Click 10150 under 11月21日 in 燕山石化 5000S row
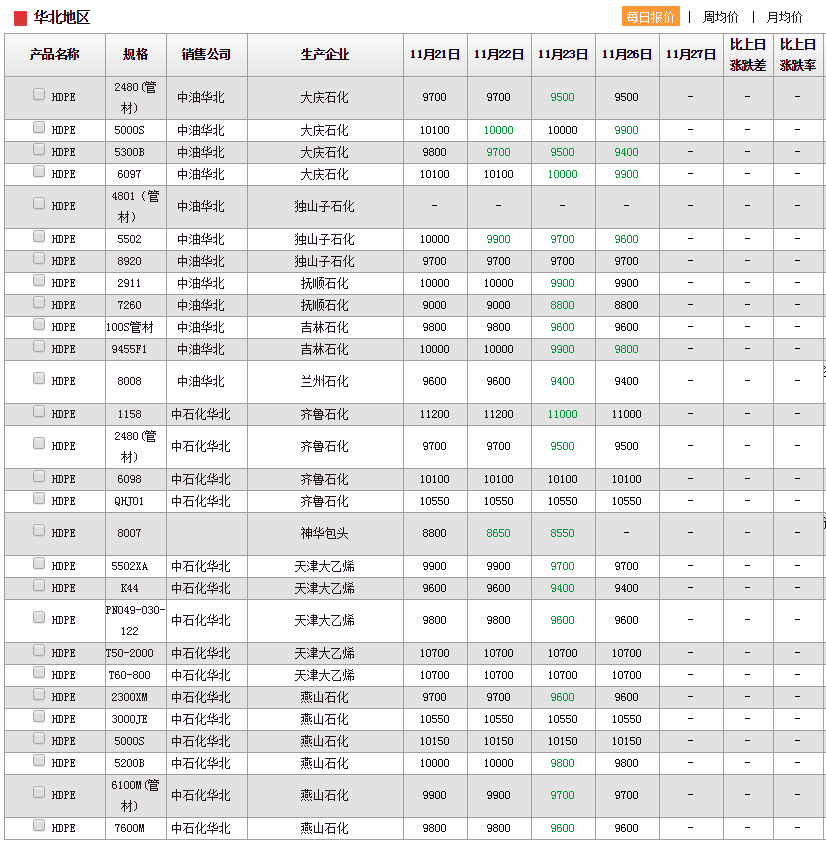The image size is (826, 844). click(x=434, y=741)
